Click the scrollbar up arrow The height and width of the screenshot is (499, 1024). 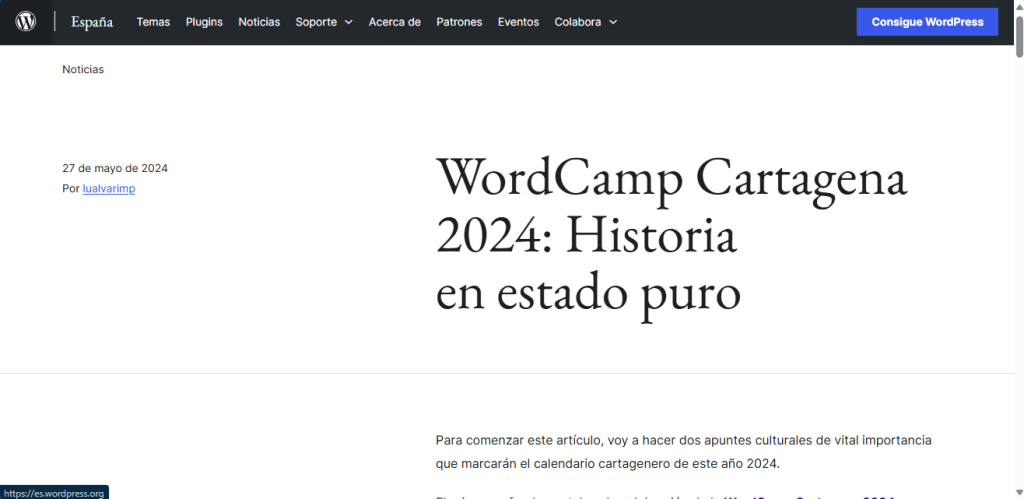point(1019,5)
